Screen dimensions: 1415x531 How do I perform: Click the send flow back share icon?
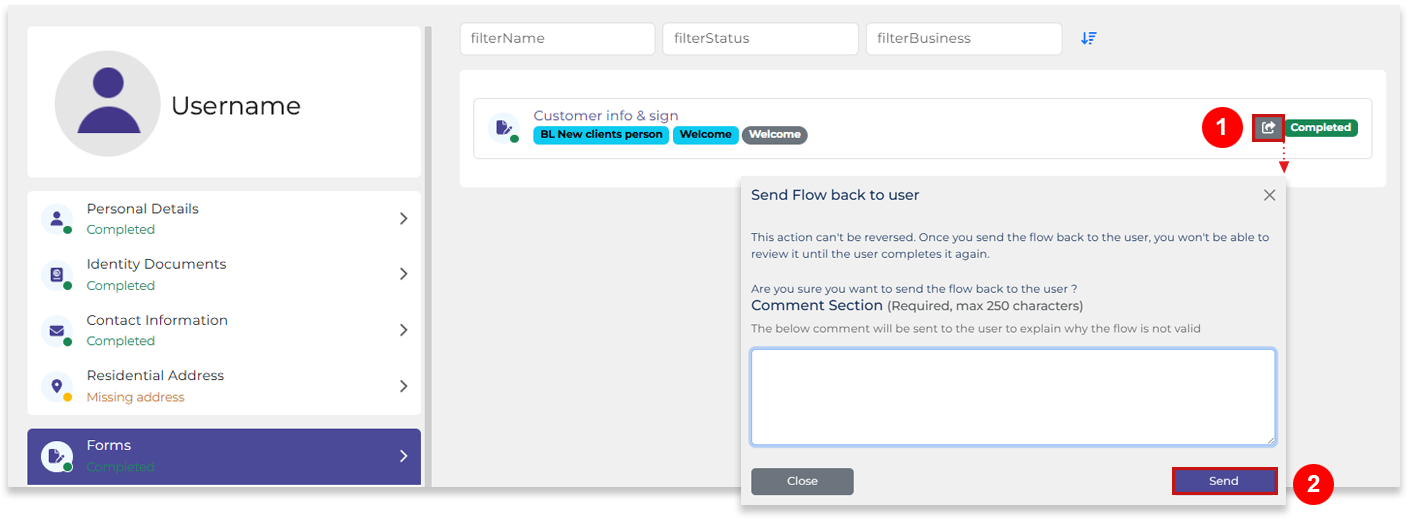click(1268, 128)
